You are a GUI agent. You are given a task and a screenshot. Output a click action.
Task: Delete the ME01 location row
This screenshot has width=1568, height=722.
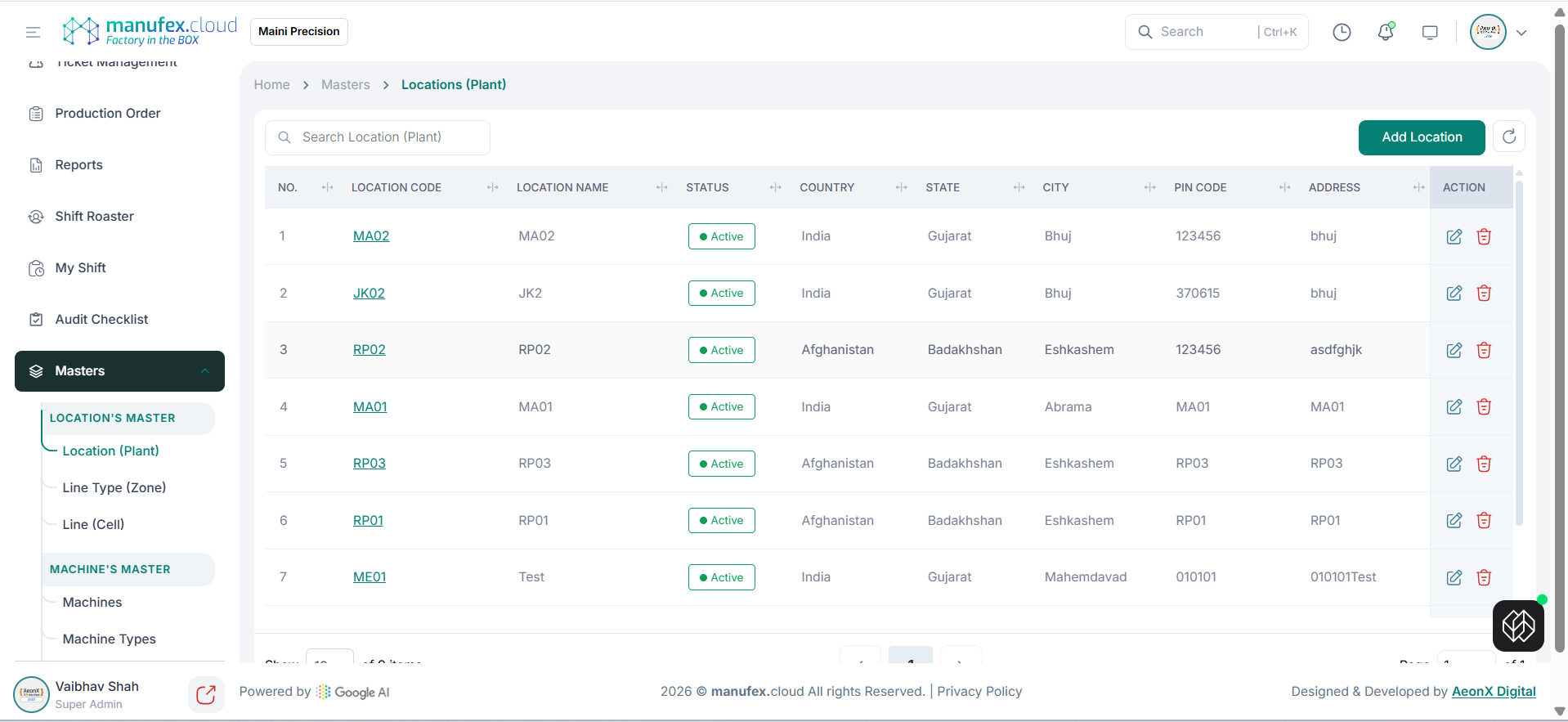pyautogui.click(x=1484, y=577)
